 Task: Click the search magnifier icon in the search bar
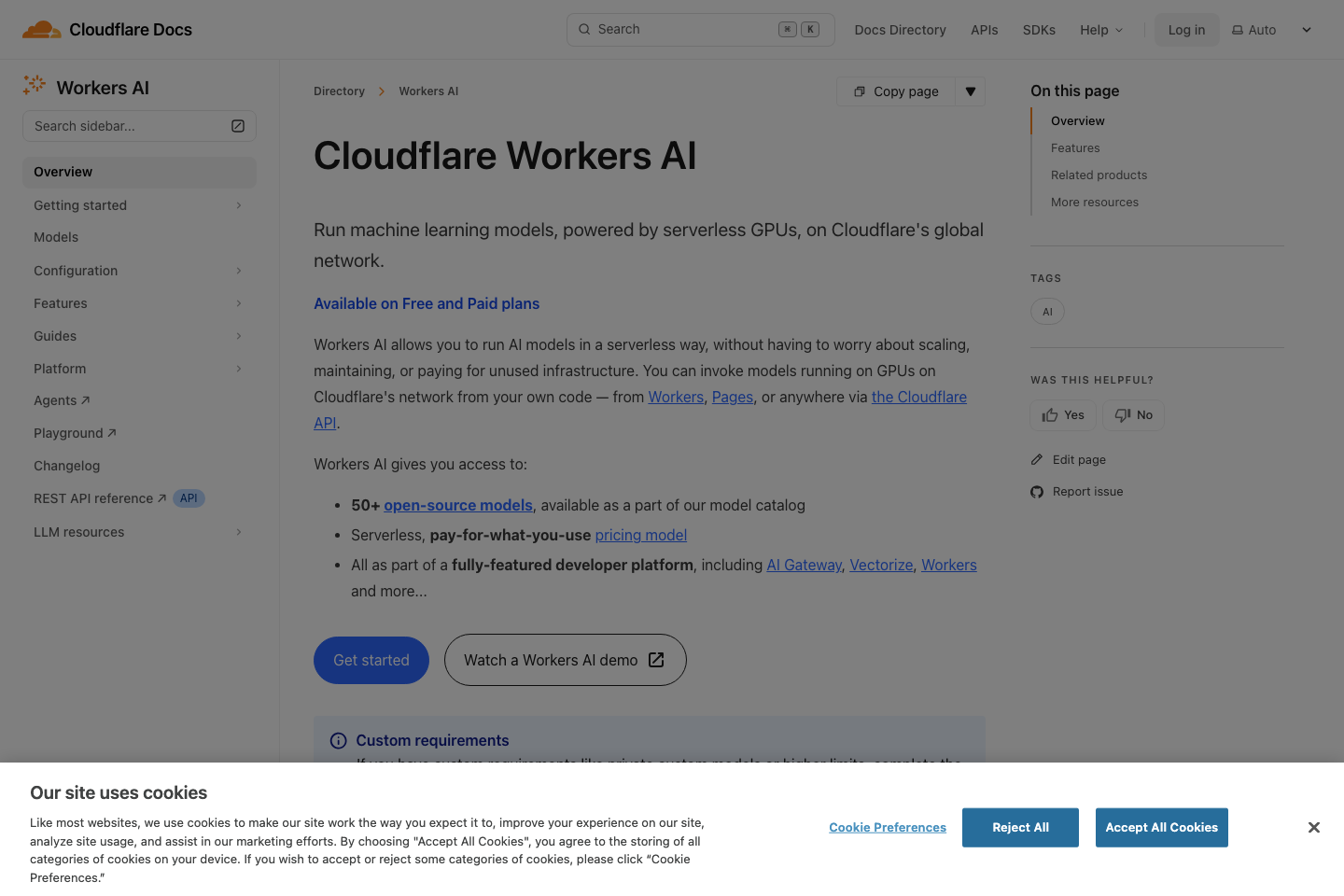(x=583, y=29)
